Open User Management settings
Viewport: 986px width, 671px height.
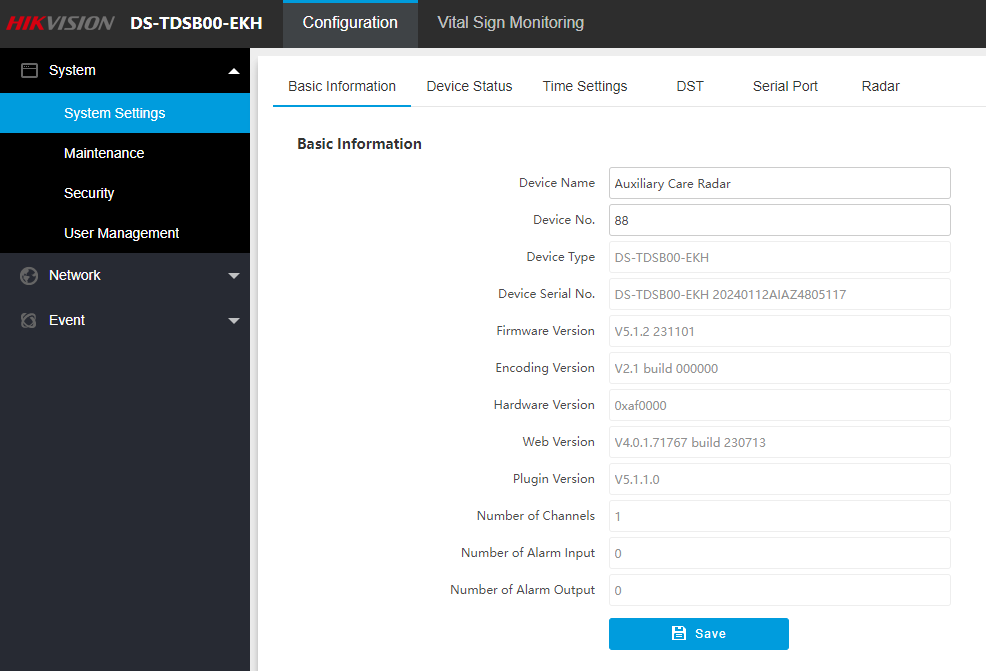point(121,233)
